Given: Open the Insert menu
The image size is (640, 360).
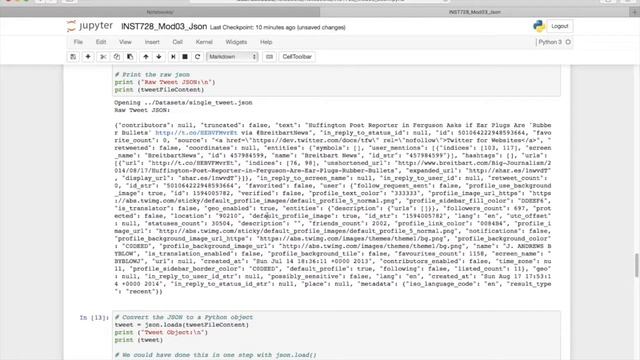Looking at the screenshot, I should (x=152, y=42).
